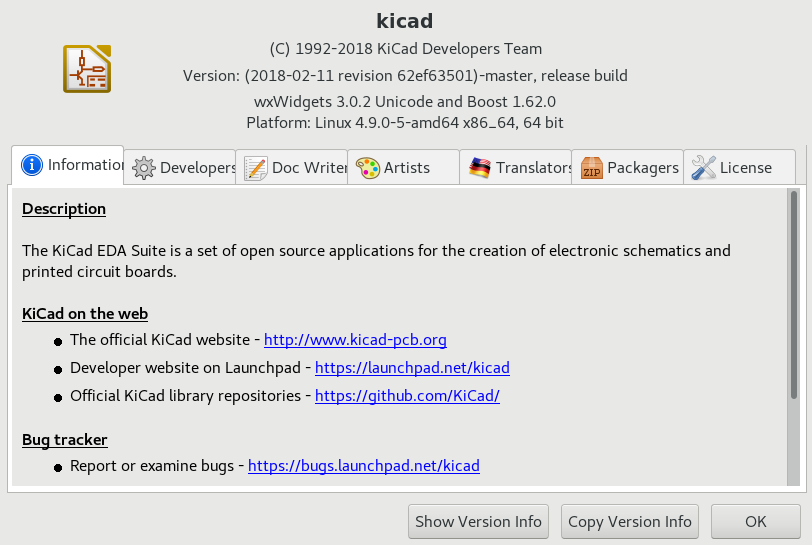Click the gear icon on Developers tab

click(144, 168)
